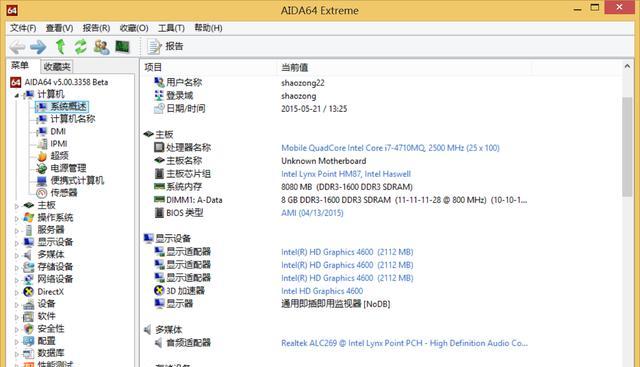Click the 显示器 monitor icon

tap(159, 304)
